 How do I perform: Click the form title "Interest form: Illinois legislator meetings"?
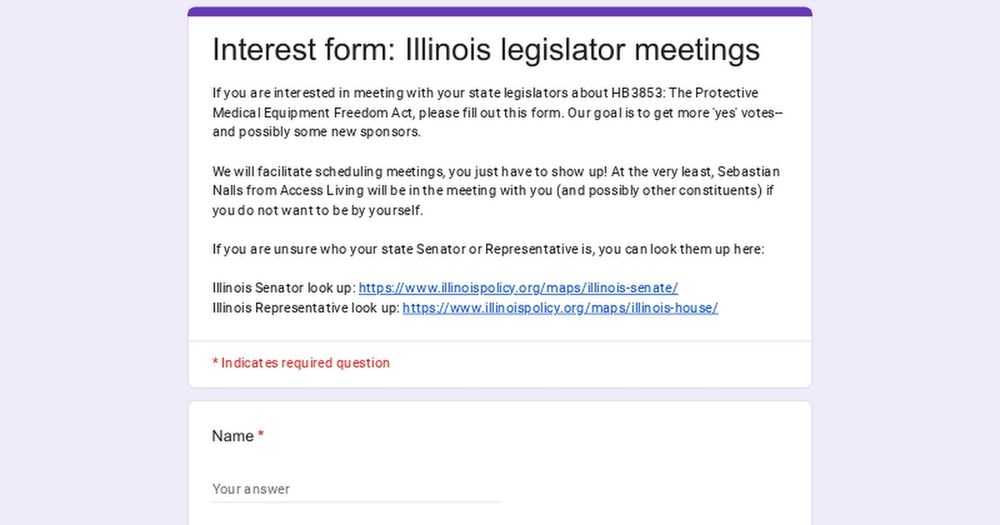coord(486,50)
